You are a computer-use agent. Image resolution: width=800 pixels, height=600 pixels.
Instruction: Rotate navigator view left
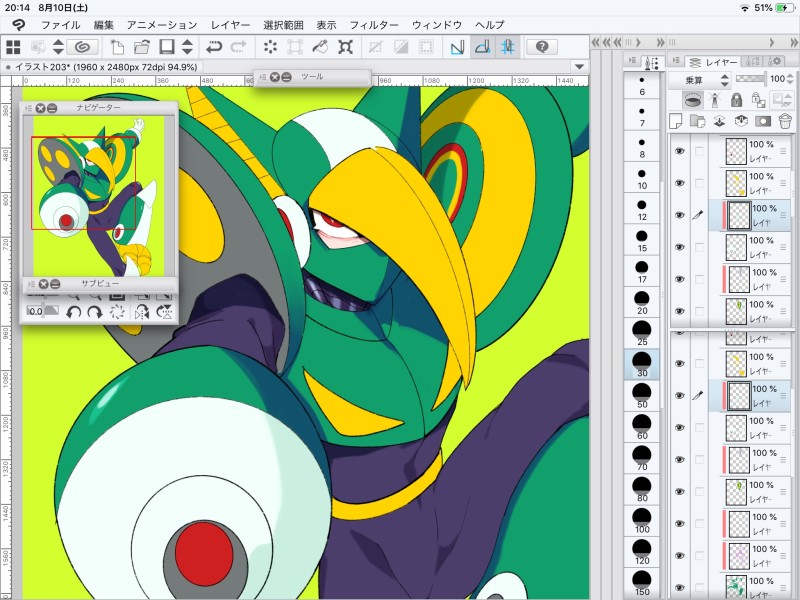(x=73, y=312)
